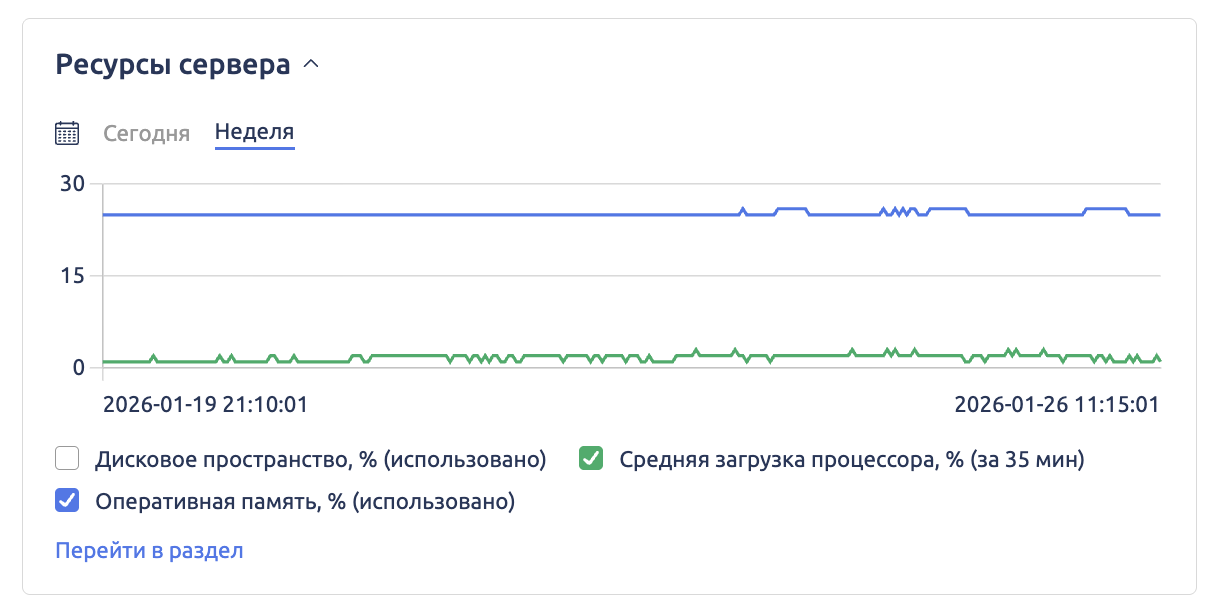1224x613 pixels.
Task: Enable the Дисковое пространство checkbox
Action: (x=67, y=460)
